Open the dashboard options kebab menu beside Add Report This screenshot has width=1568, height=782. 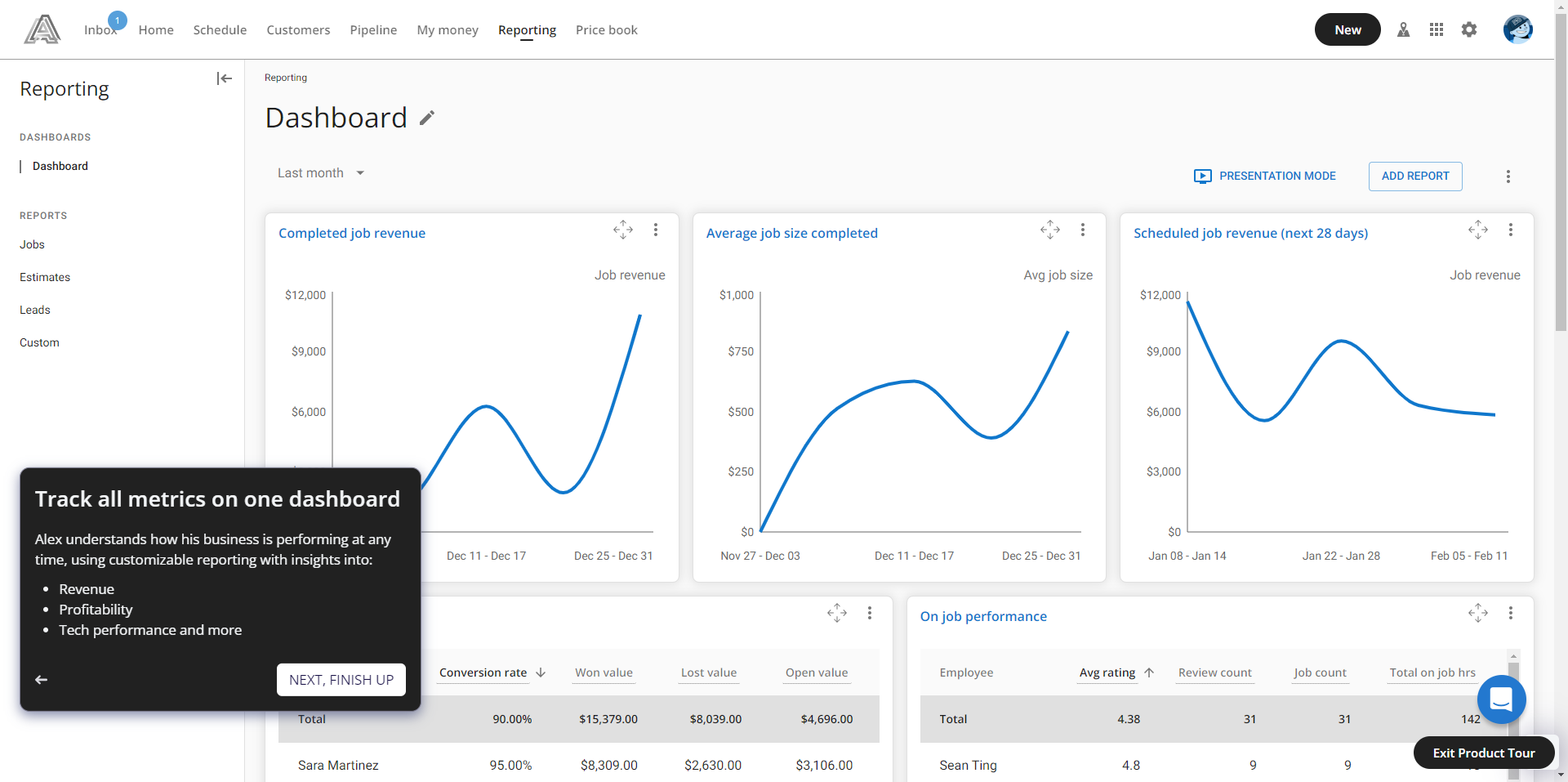click(1508, 177)
